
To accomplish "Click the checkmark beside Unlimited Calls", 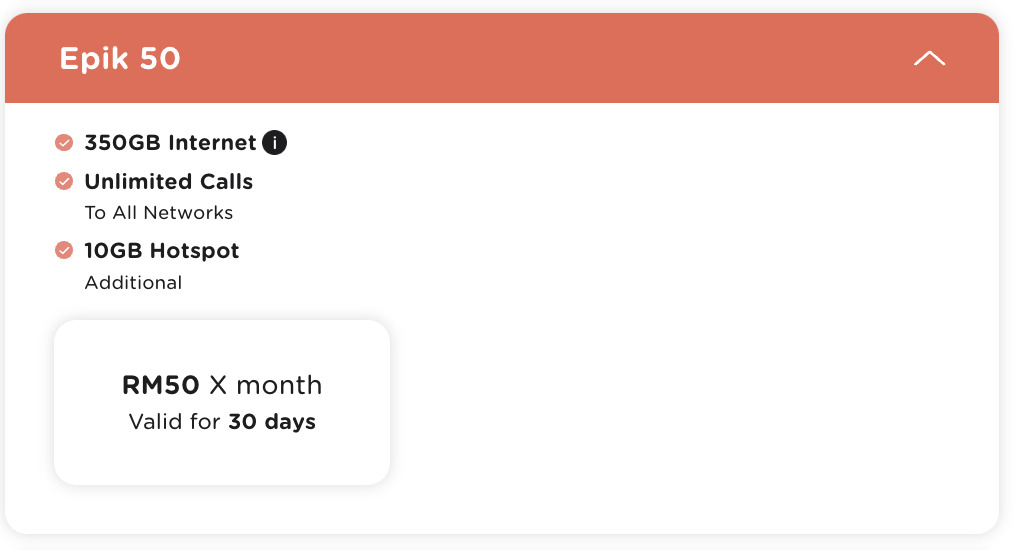I will 64,181.
